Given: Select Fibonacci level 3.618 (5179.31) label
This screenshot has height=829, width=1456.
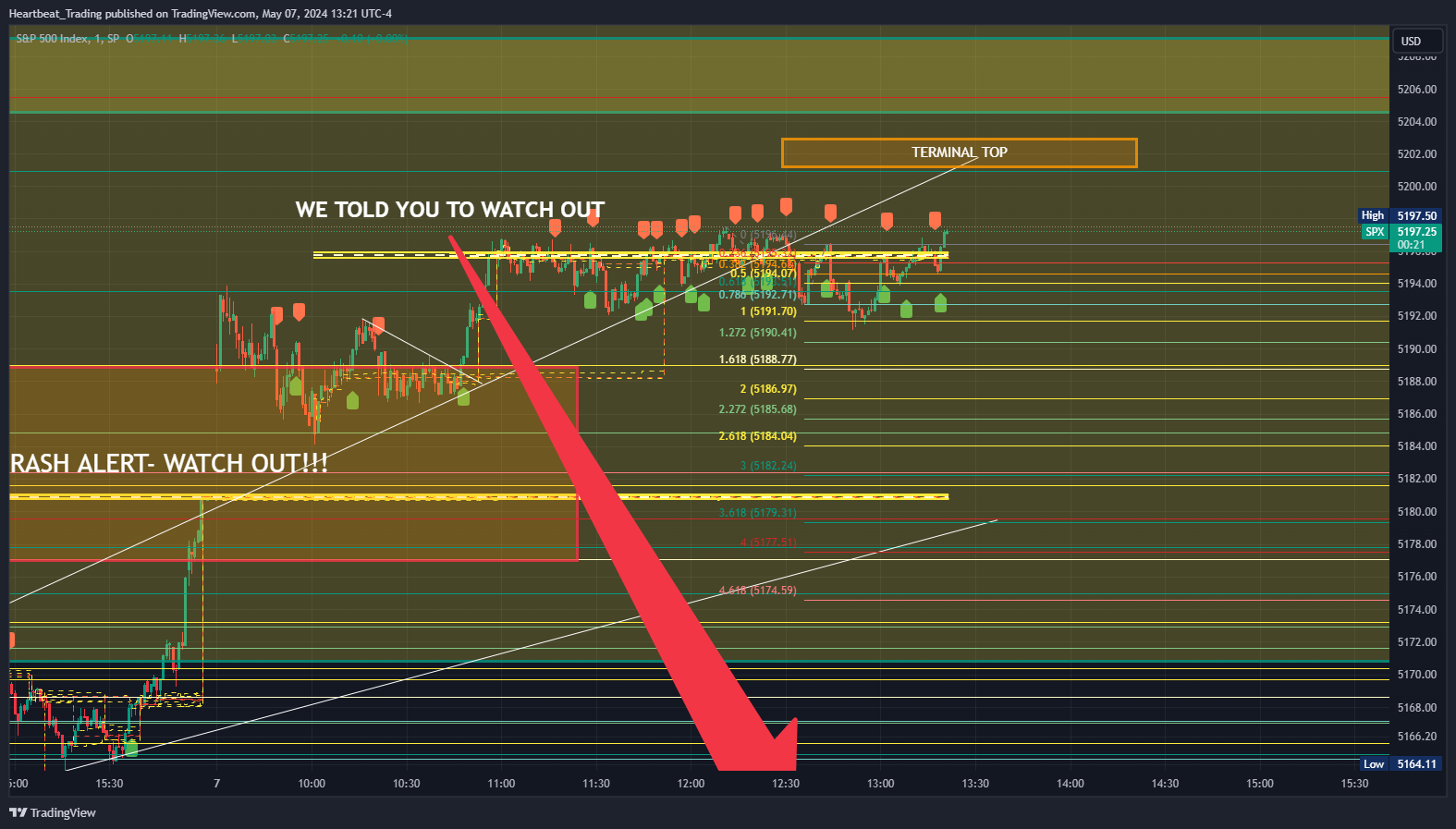Looking at the screenshot, I should 757,513.
